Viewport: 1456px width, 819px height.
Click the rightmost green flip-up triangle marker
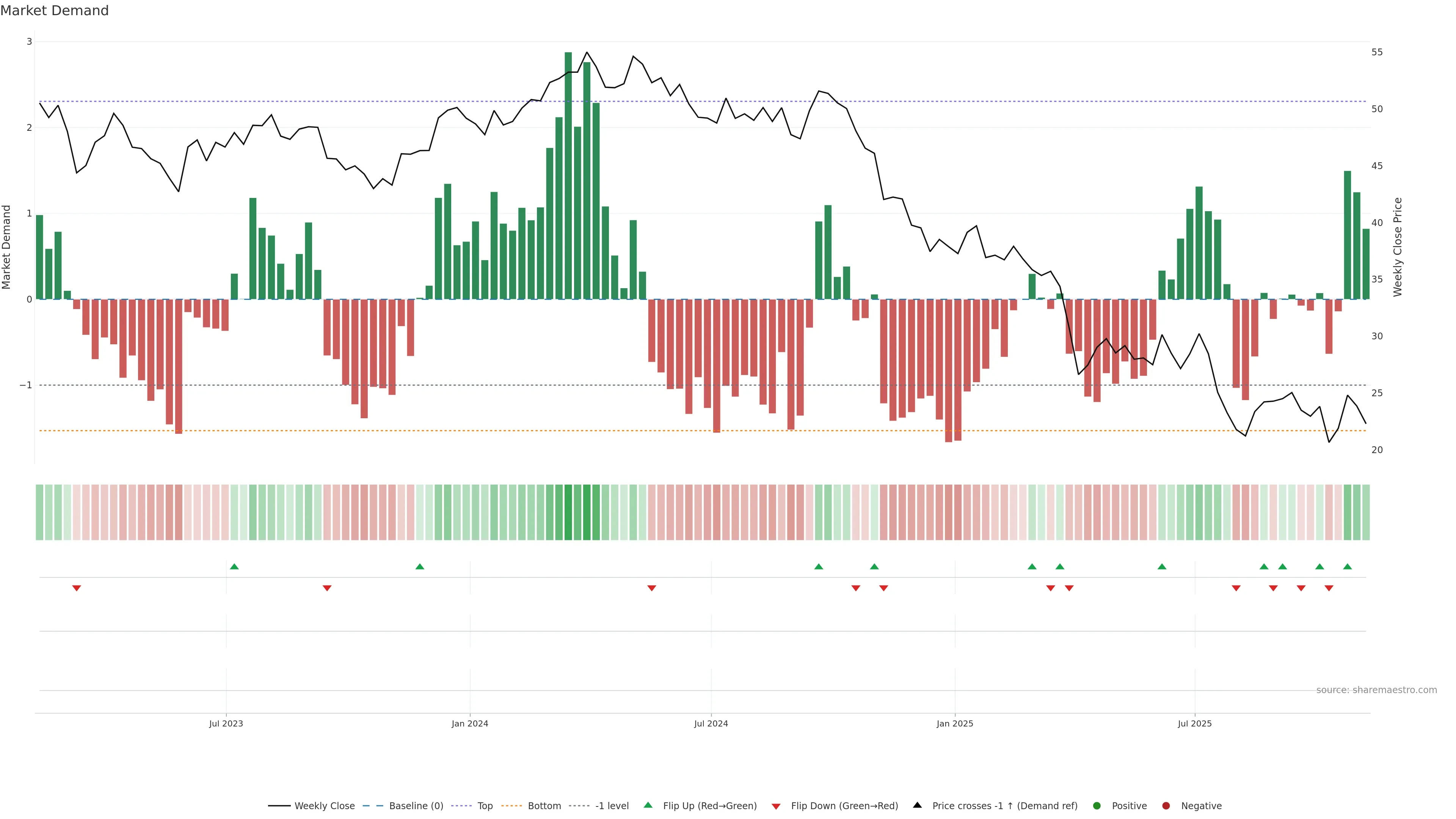1348,566
